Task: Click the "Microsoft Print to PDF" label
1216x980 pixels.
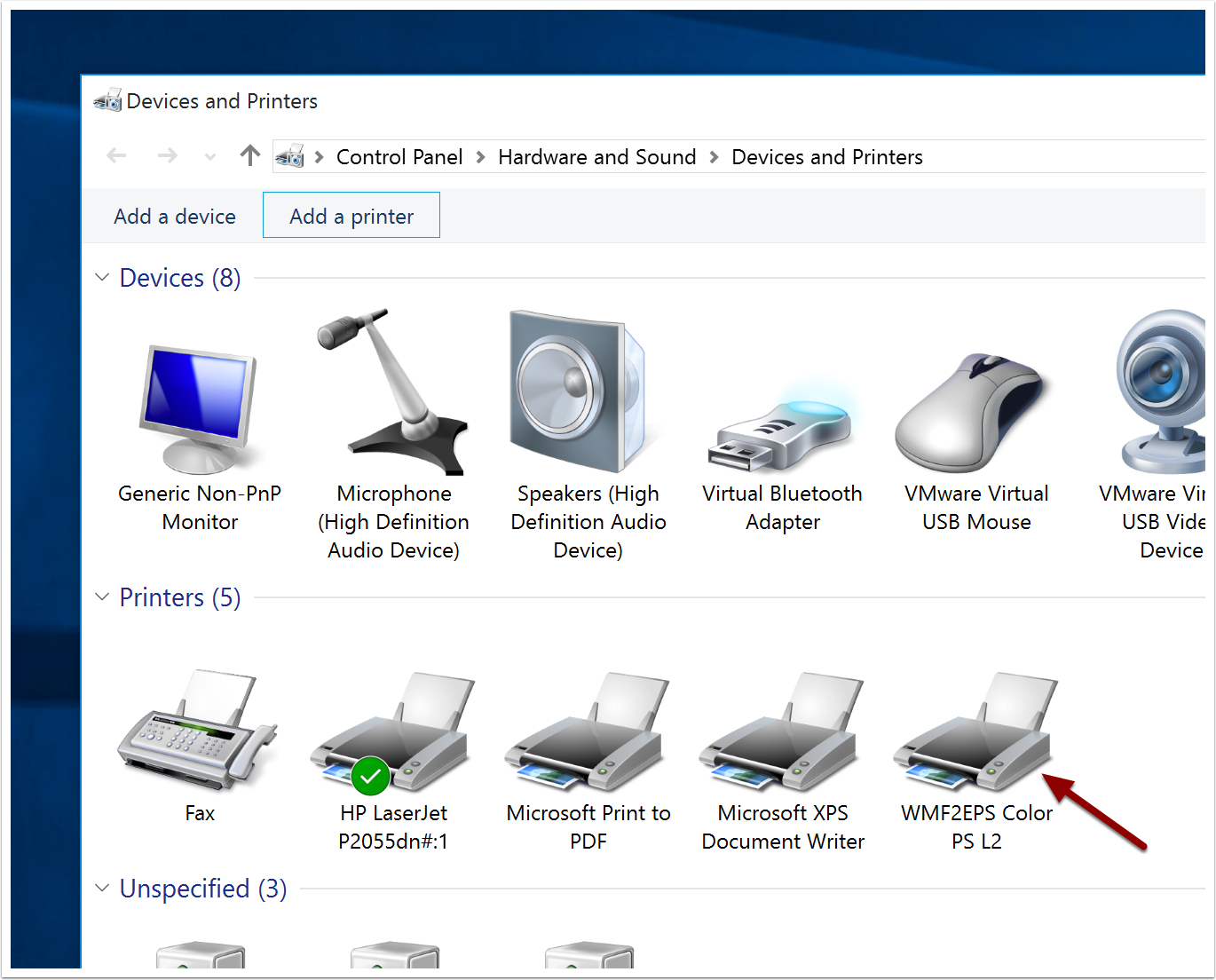Action: pyautogui.click(x=588, y=827)
